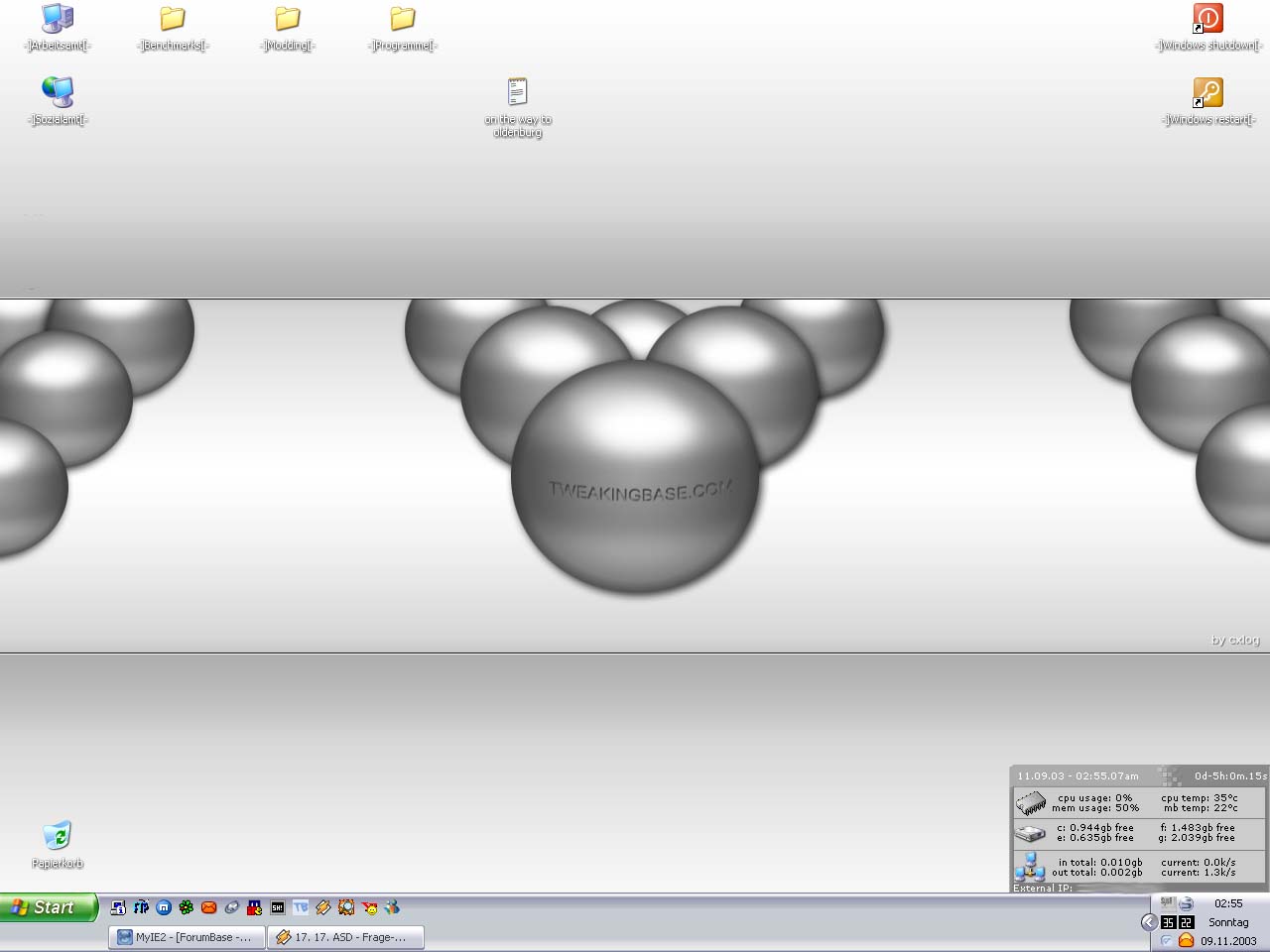Launch the yellow smiley messenger icon

tap(370, 907)
